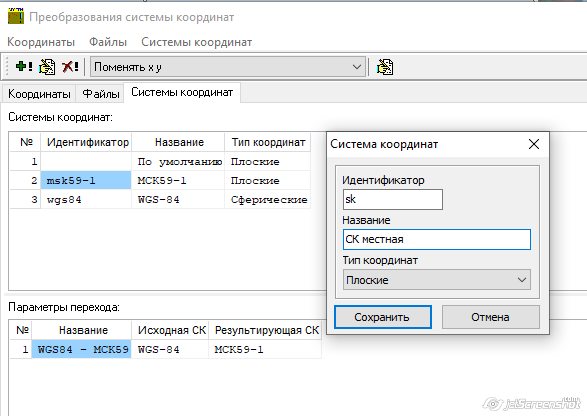
Task: Close the Система координат dialog
Action: 533,144
